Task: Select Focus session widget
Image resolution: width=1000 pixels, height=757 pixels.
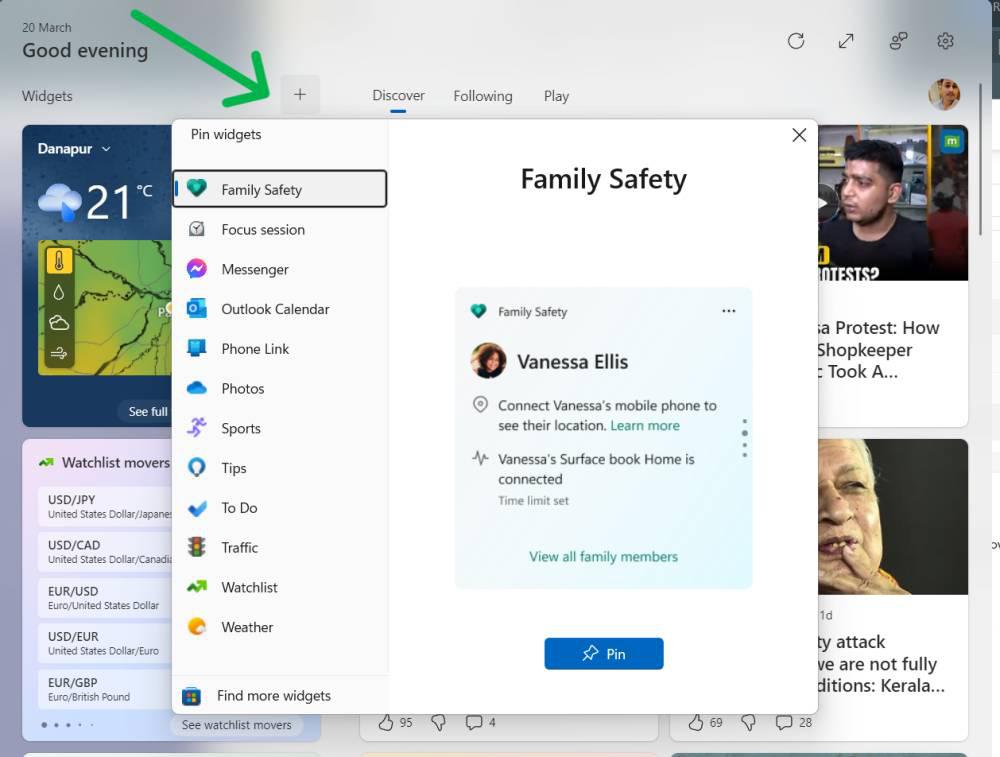Action: [x=279, y=229]
